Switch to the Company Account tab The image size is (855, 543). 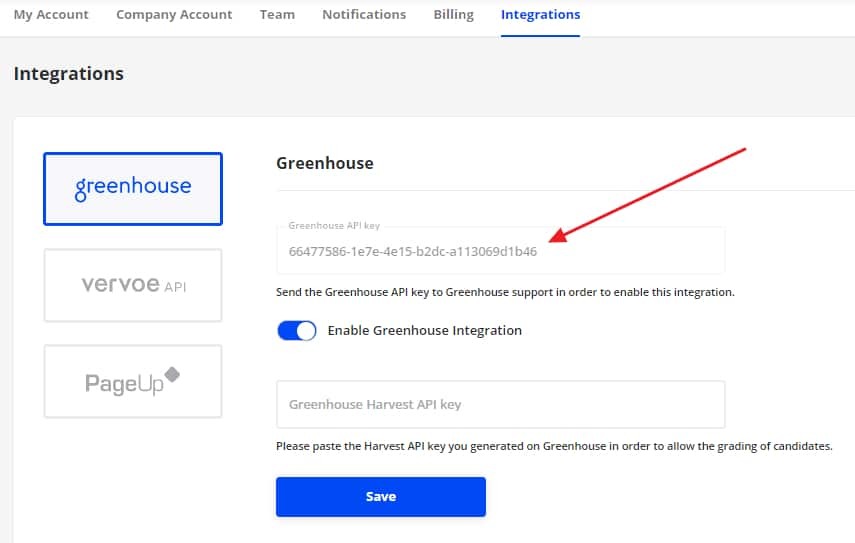[174, 15]
